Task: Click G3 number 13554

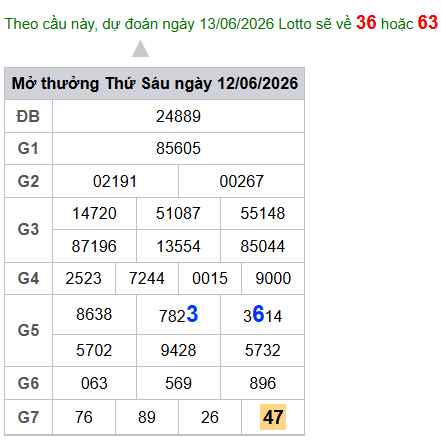Action: pos(178,246)
